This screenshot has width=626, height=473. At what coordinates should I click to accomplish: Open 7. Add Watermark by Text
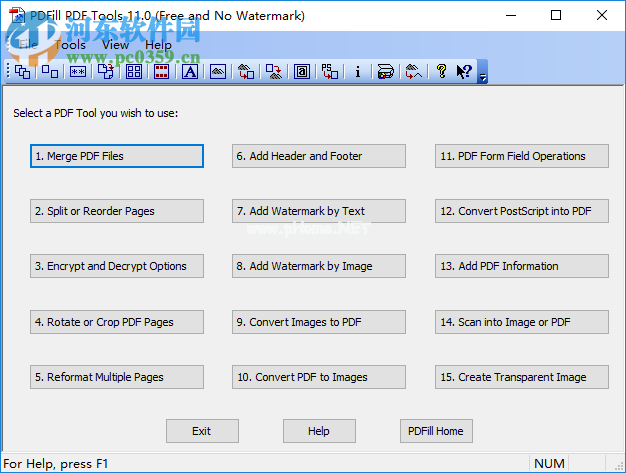319,211
